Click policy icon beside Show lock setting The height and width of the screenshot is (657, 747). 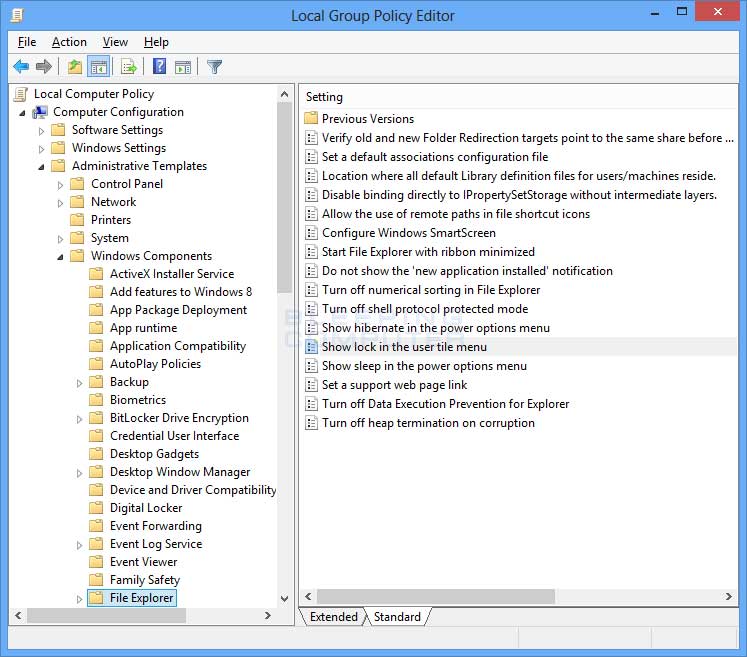point(311,346)
